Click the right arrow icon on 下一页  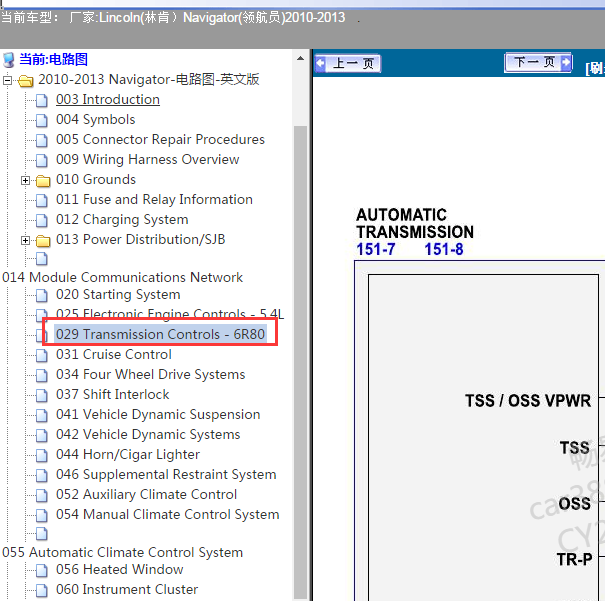(x=566, y=62)
